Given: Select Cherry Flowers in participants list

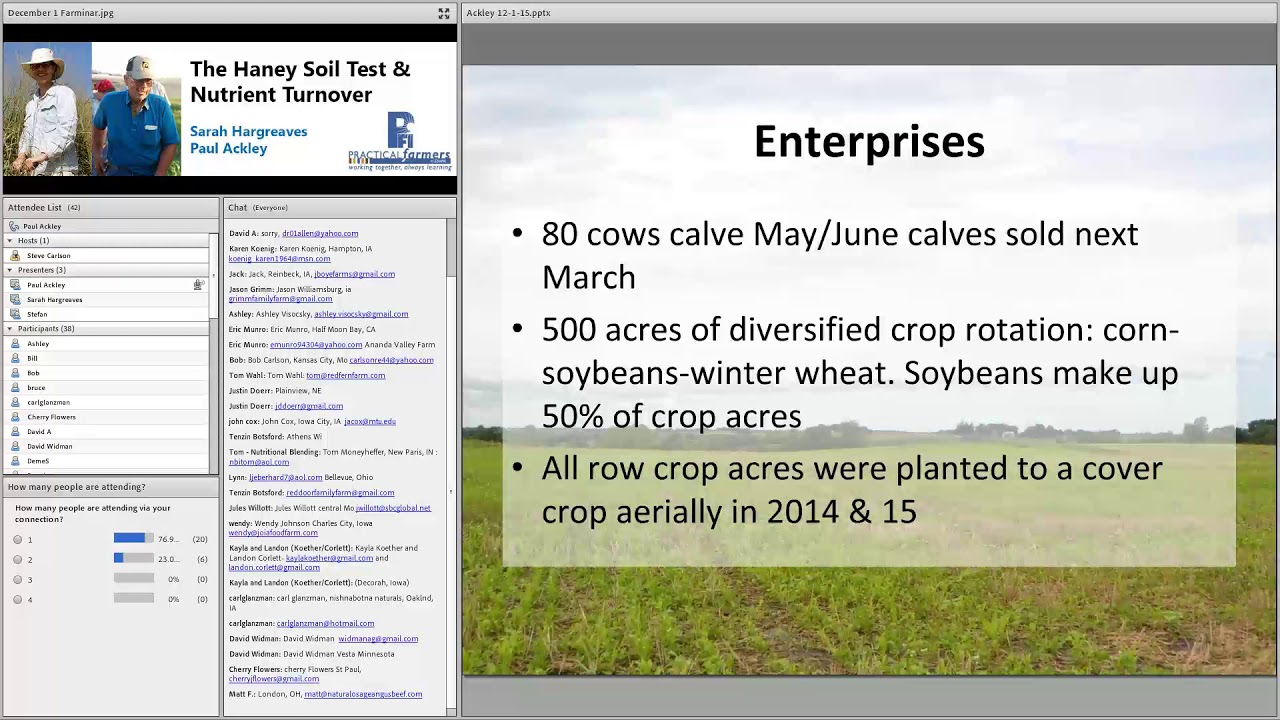Looking at the screenshot, I should point(107,417).
